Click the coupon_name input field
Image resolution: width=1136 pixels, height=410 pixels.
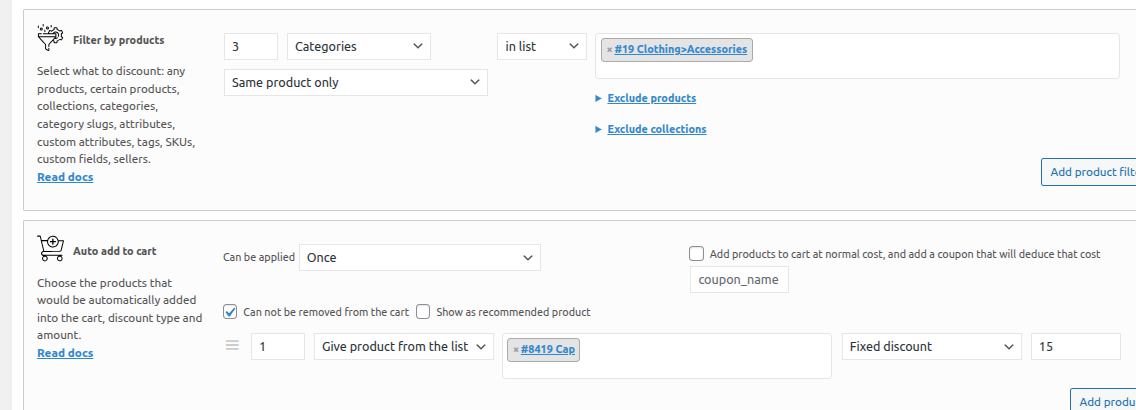click(739, 280)
